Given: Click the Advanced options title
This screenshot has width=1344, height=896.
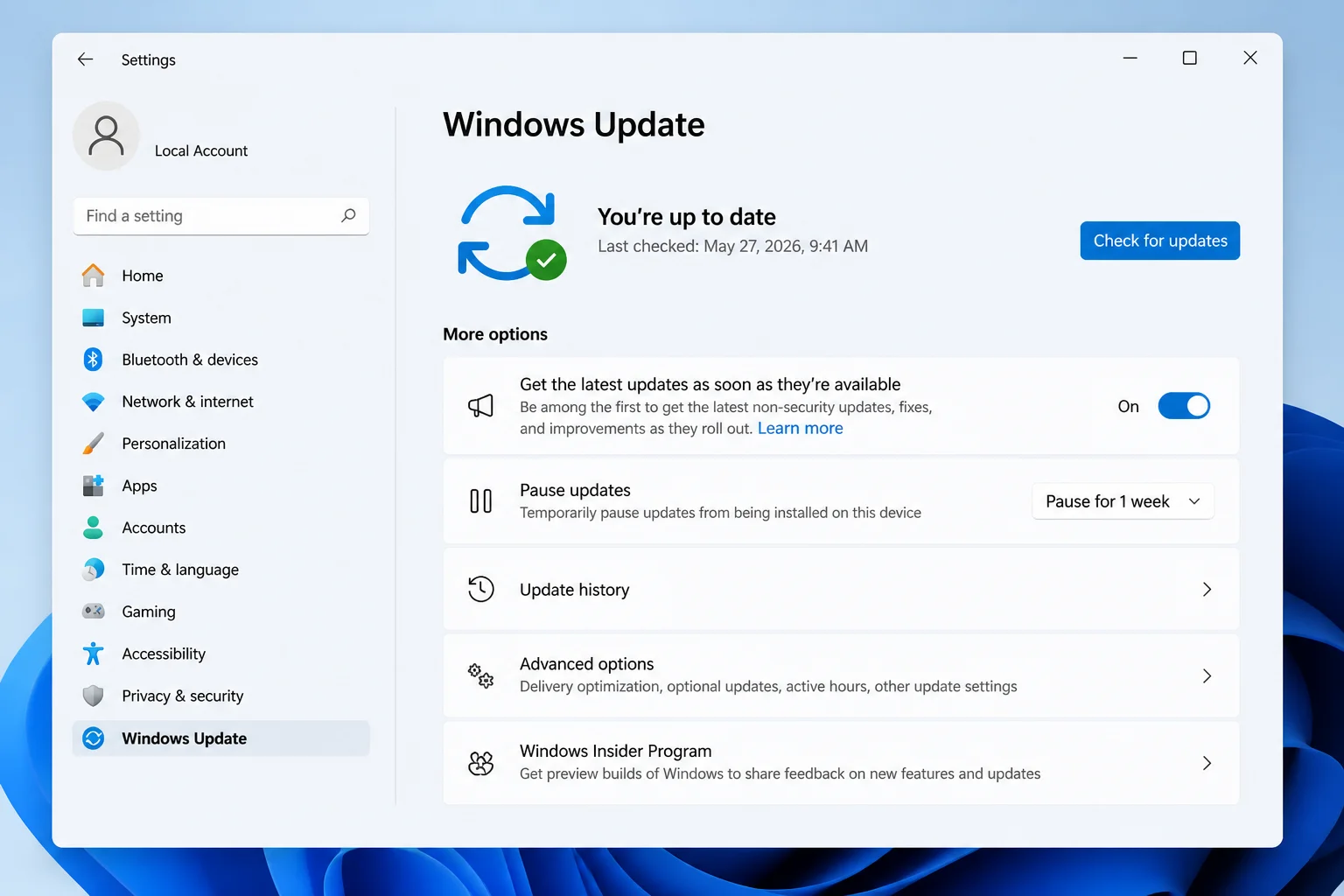Looking at the screenshot, I should click(587, 664).
